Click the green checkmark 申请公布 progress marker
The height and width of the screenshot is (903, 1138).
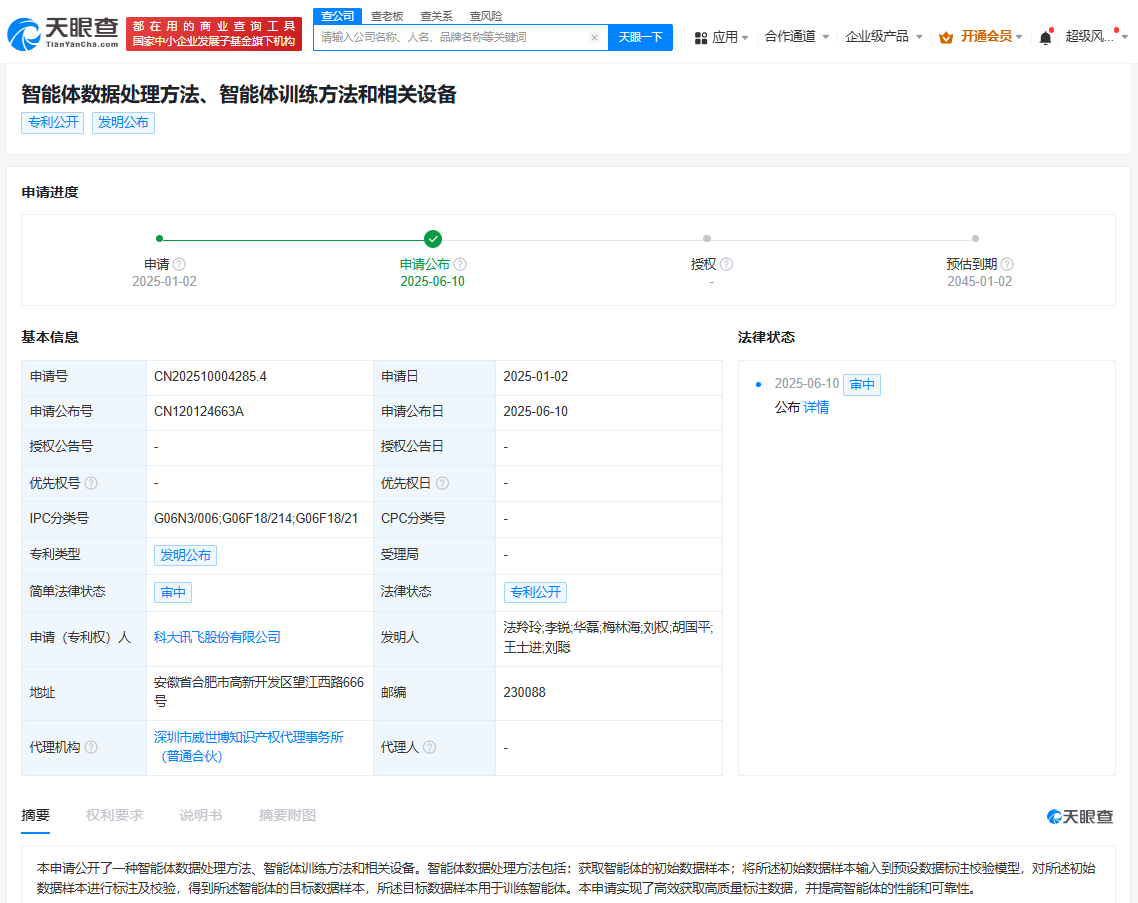432,238
